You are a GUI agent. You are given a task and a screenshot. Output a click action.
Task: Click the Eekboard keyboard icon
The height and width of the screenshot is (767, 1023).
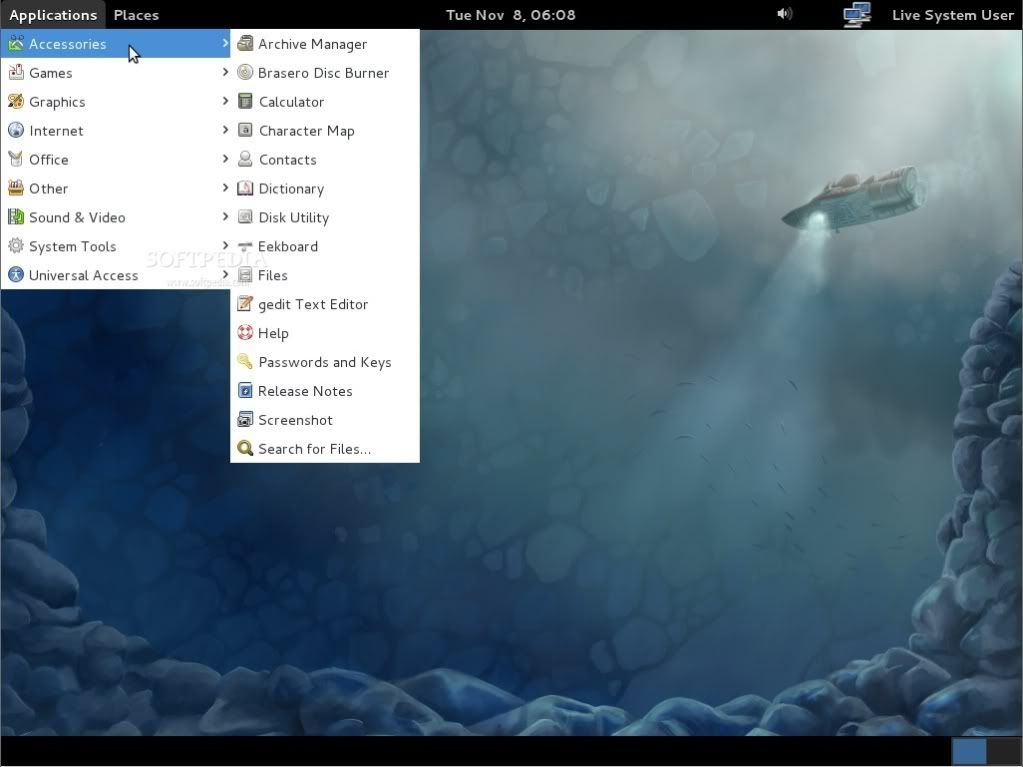tap(245, 246)
